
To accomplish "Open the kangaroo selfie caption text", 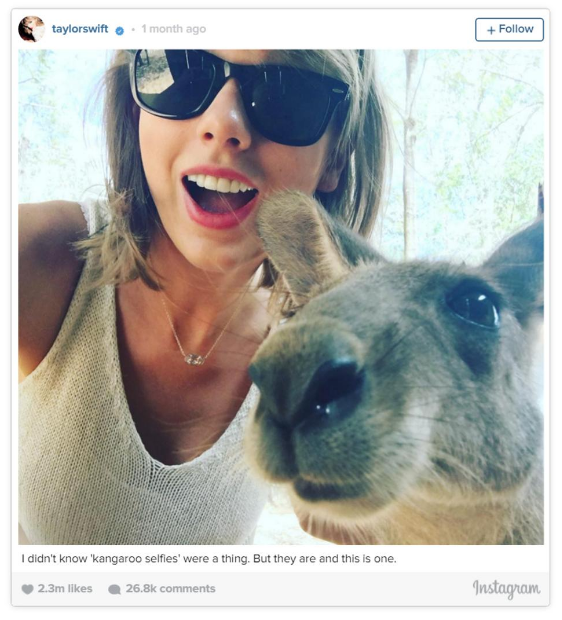I will 209,559.
